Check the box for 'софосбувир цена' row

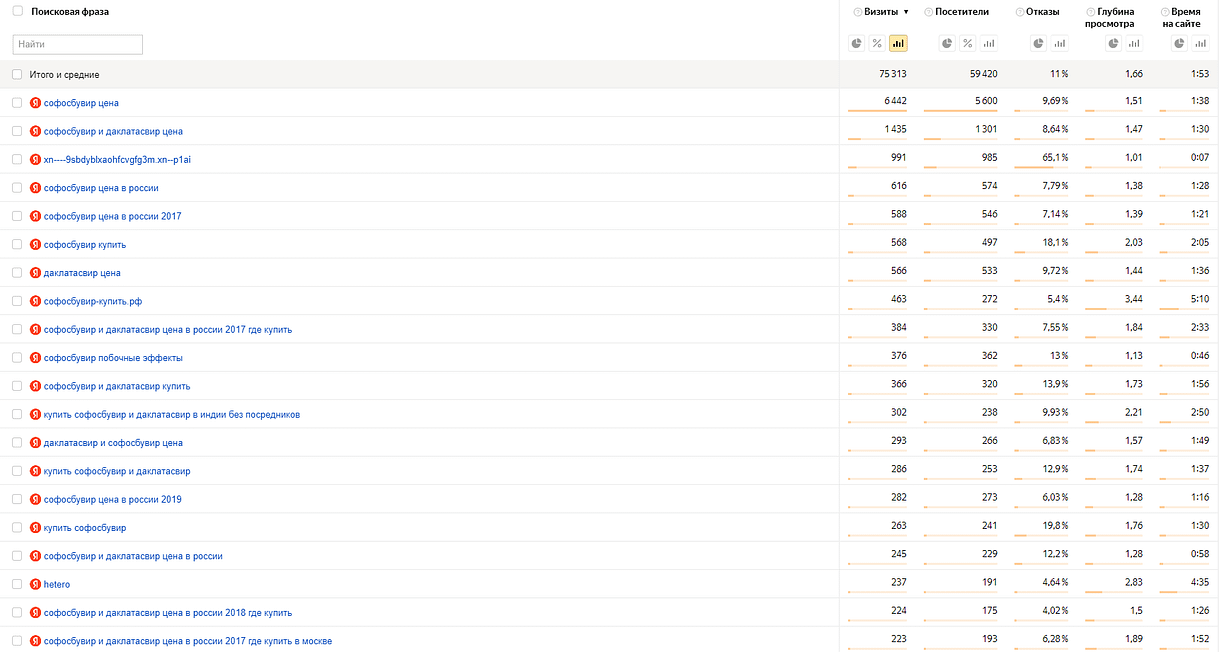tap(17, 103)
